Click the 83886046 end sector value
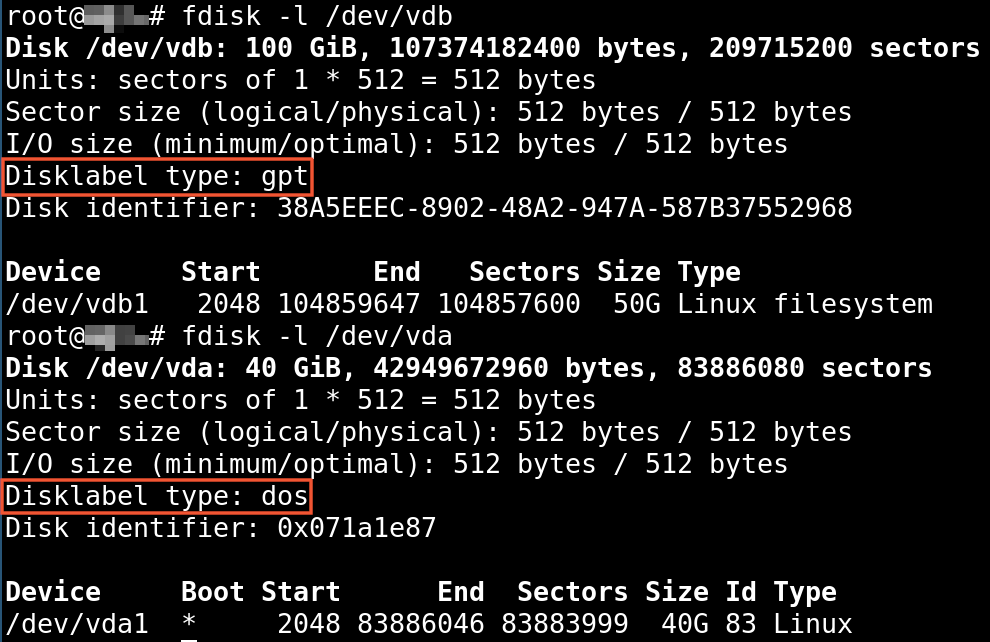The height and width of the screenshot is (642, 990). pyautogui.click(x=420, y=624)
